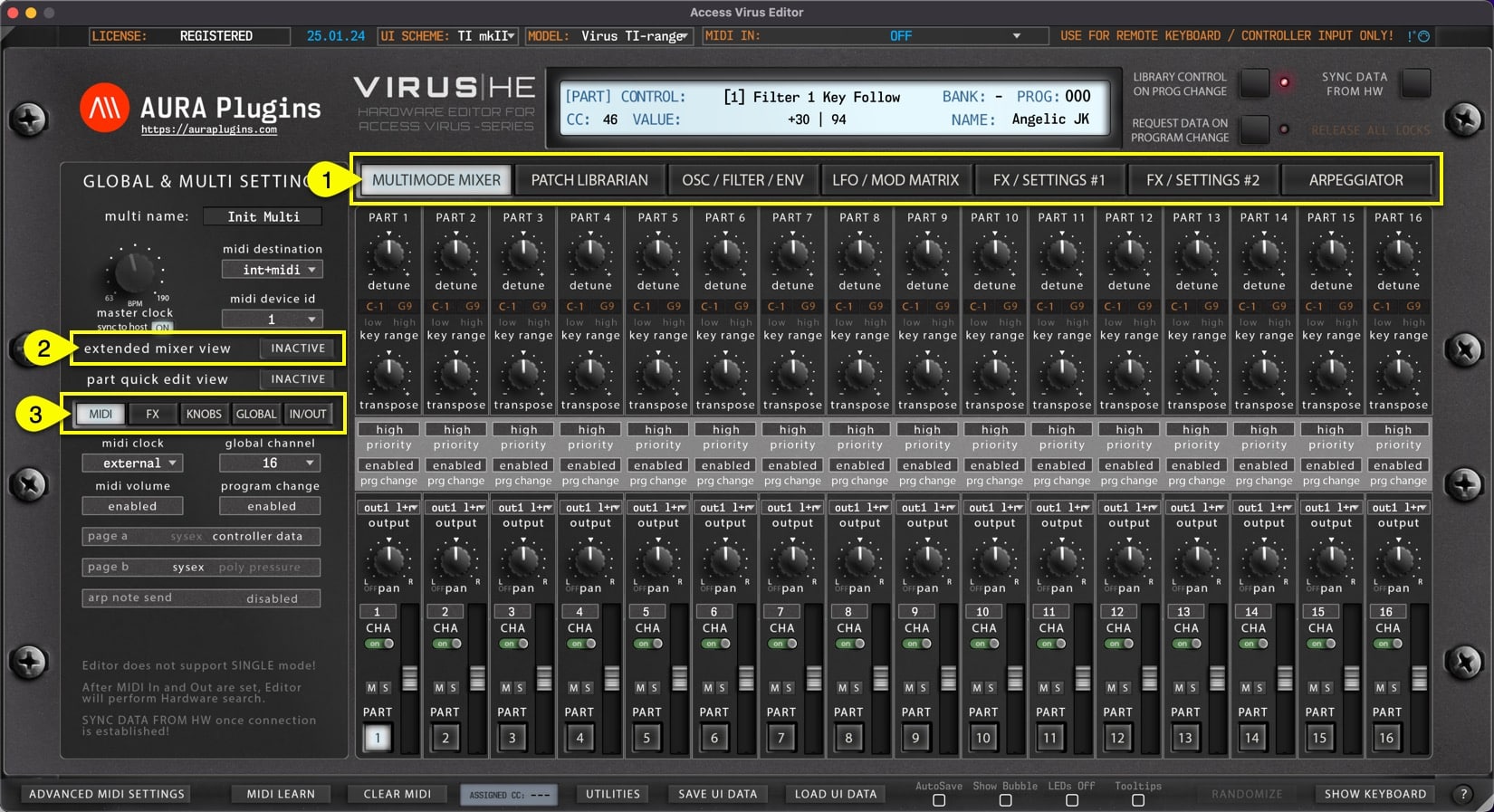Mute Part 1 with the M button
The width and height of the screenshot is (1494, 812).
pos(371,688)
